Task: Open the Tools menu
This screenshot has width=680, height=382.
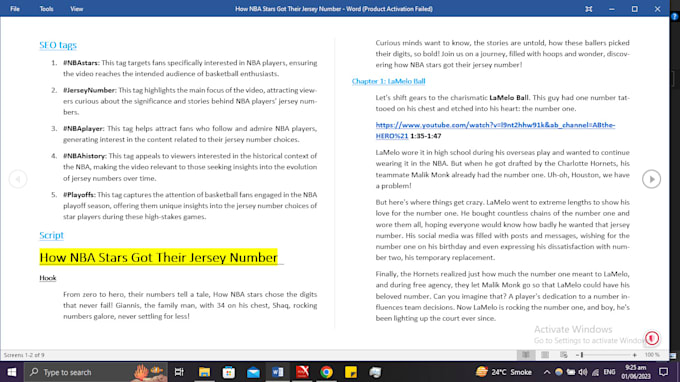Action: tap(46, 9)
